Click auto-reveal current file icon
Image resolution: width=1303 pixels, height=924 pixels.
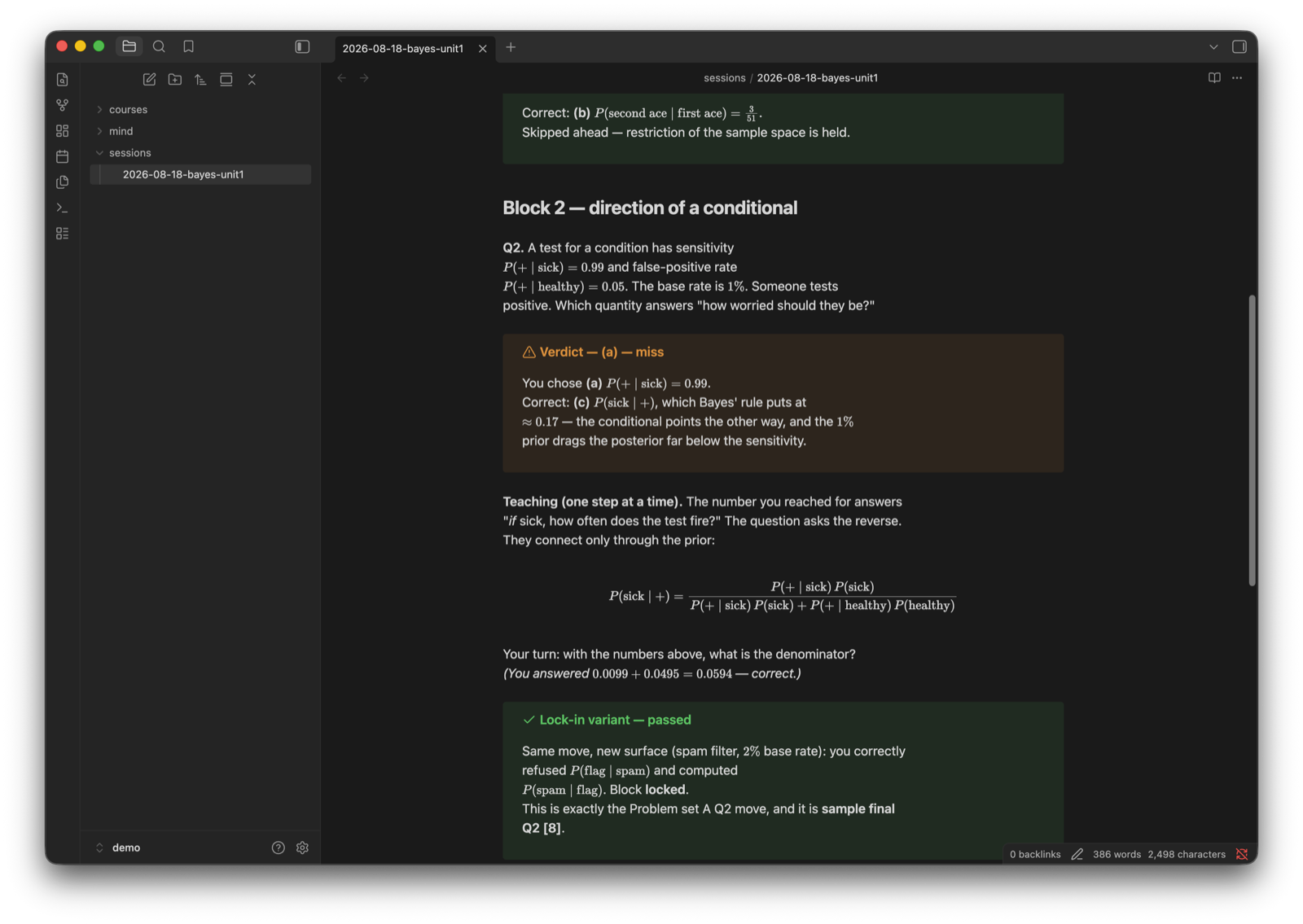(x=226, y=80)
